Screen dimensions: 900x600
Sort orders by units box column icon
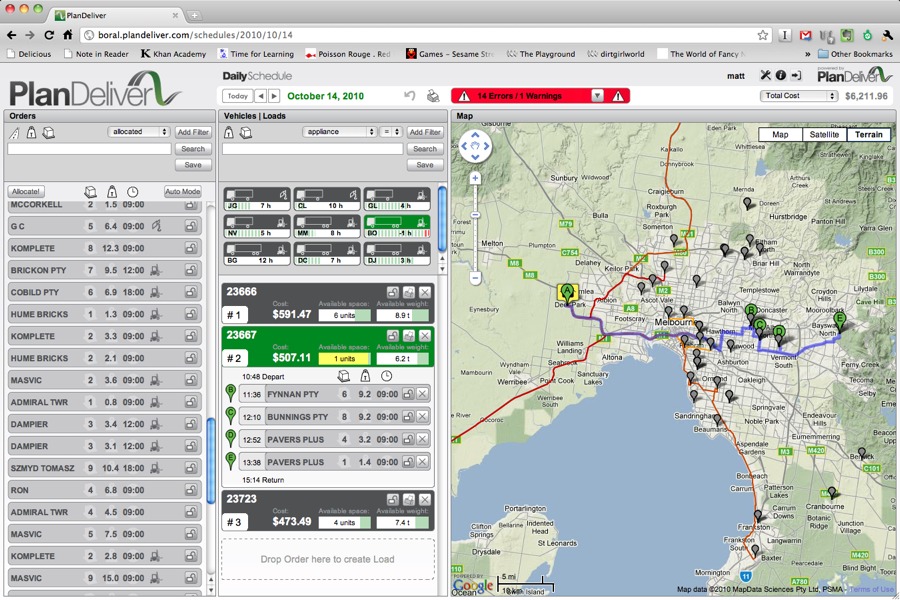pyautogui.click(x=90, y=191)
